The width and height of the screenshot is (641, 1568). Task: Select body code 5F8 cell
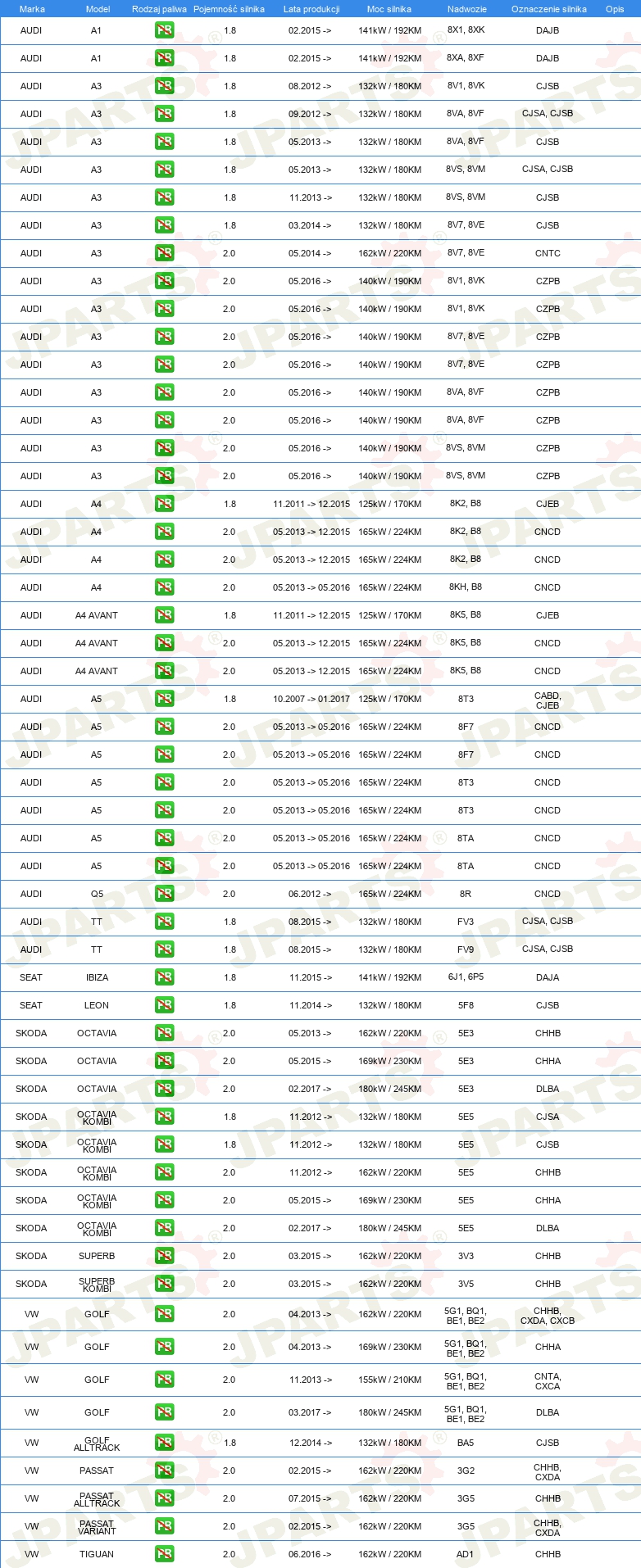point(466,1005)
